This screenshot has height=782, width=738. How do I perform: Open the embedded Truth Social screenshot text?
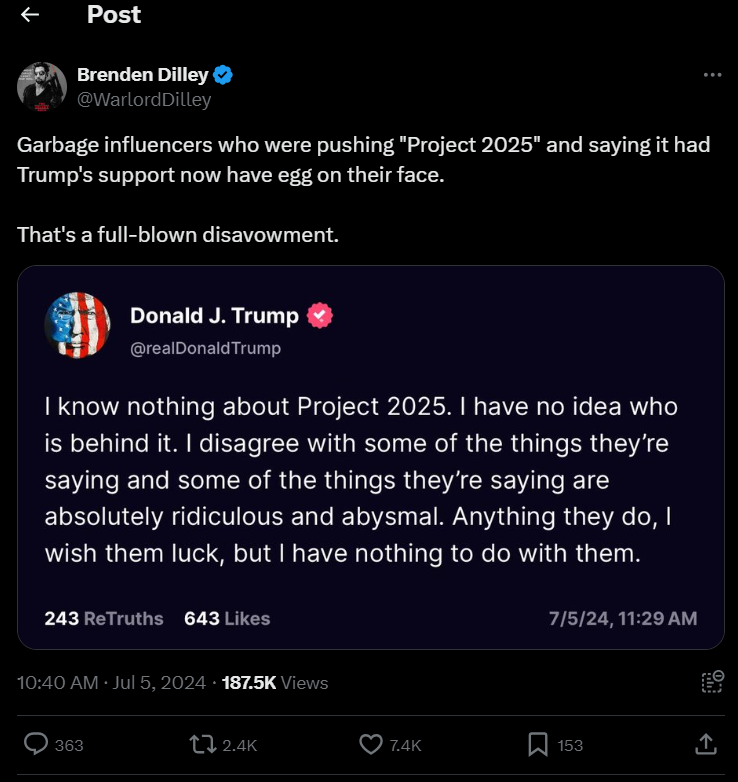coord(371,457)
